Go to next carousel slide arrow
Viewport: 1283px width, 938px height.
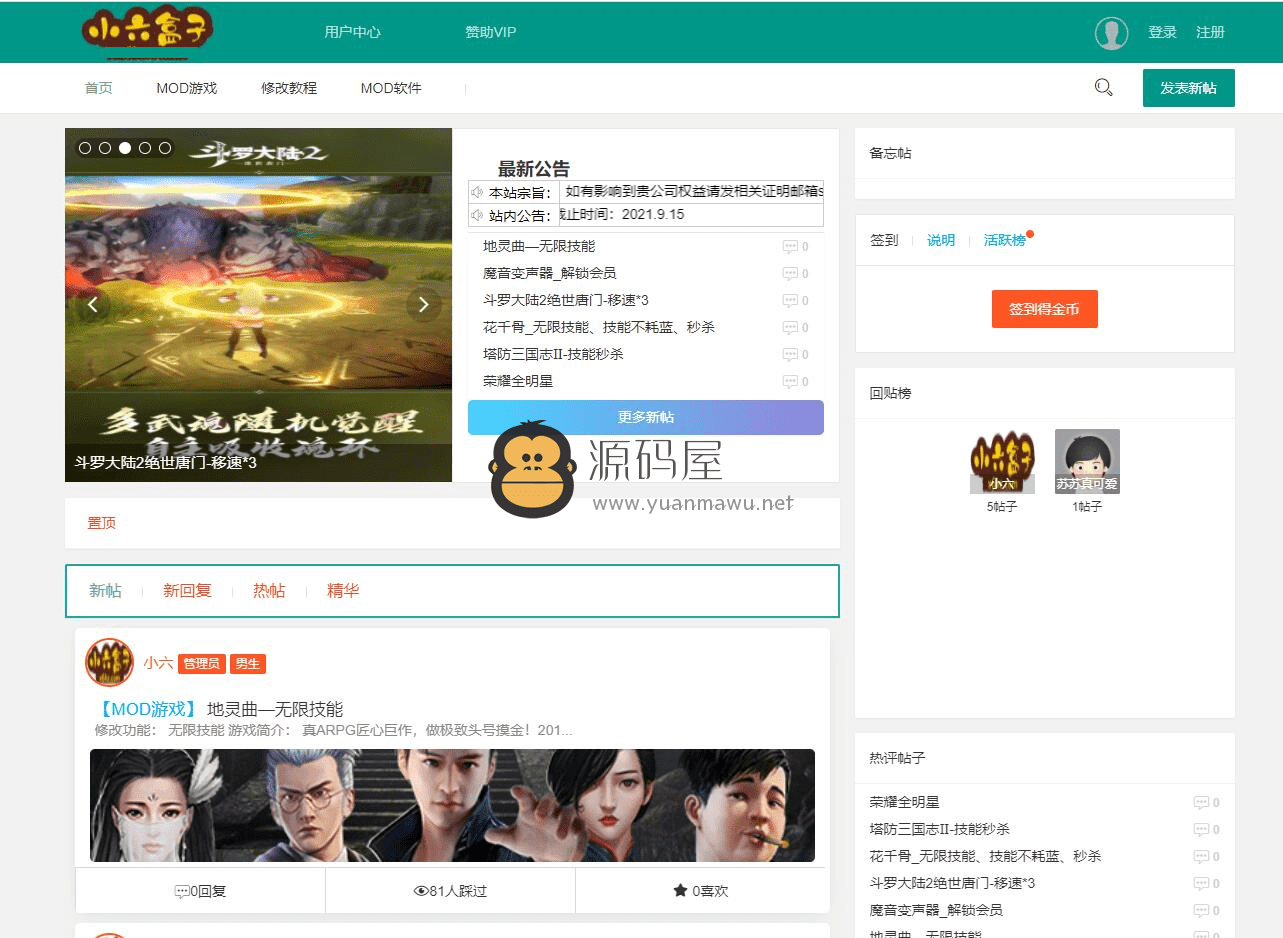tap(424, 304)
